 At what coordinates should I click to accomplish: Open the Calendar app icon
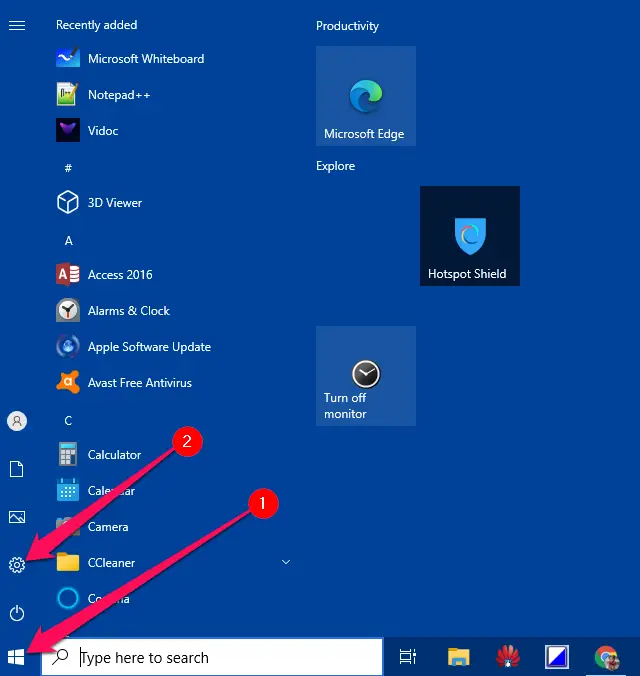pyautogui.click(x=68, y=491)
